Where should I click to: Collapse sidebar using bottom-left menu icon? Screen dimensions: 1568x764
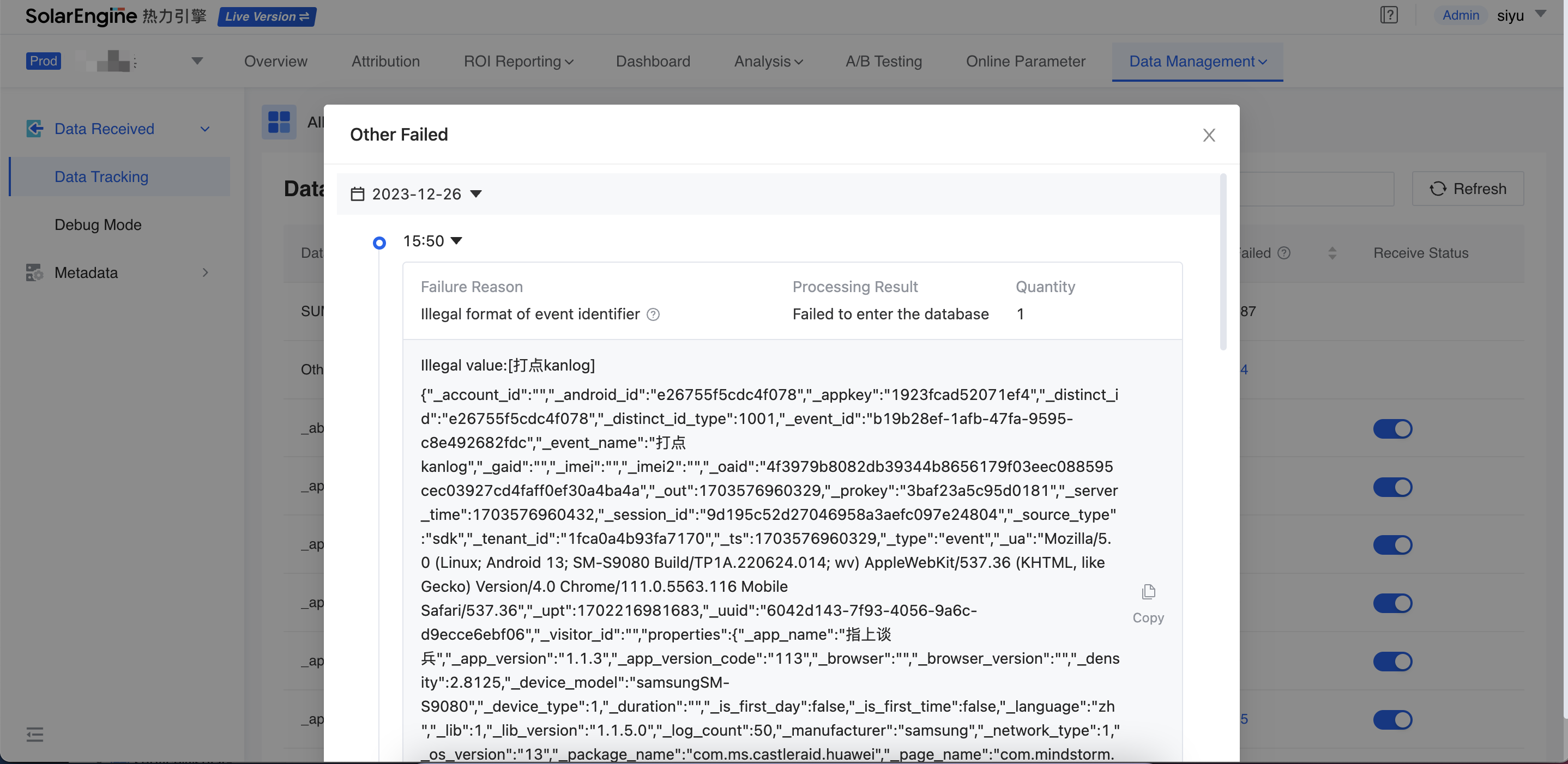click(x=35, y=734)
